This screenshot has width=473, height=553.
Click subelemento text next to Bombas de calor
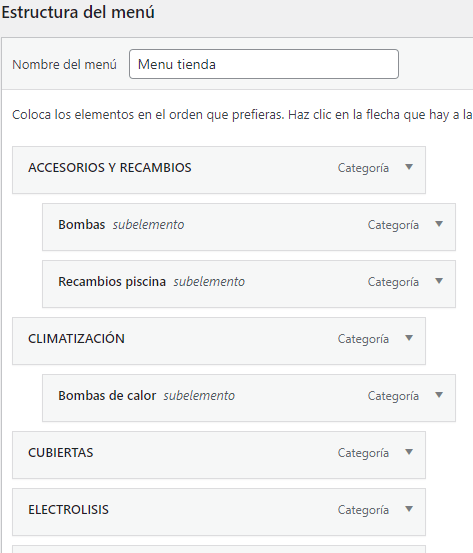pyautogui.click(x=199, y=396)
